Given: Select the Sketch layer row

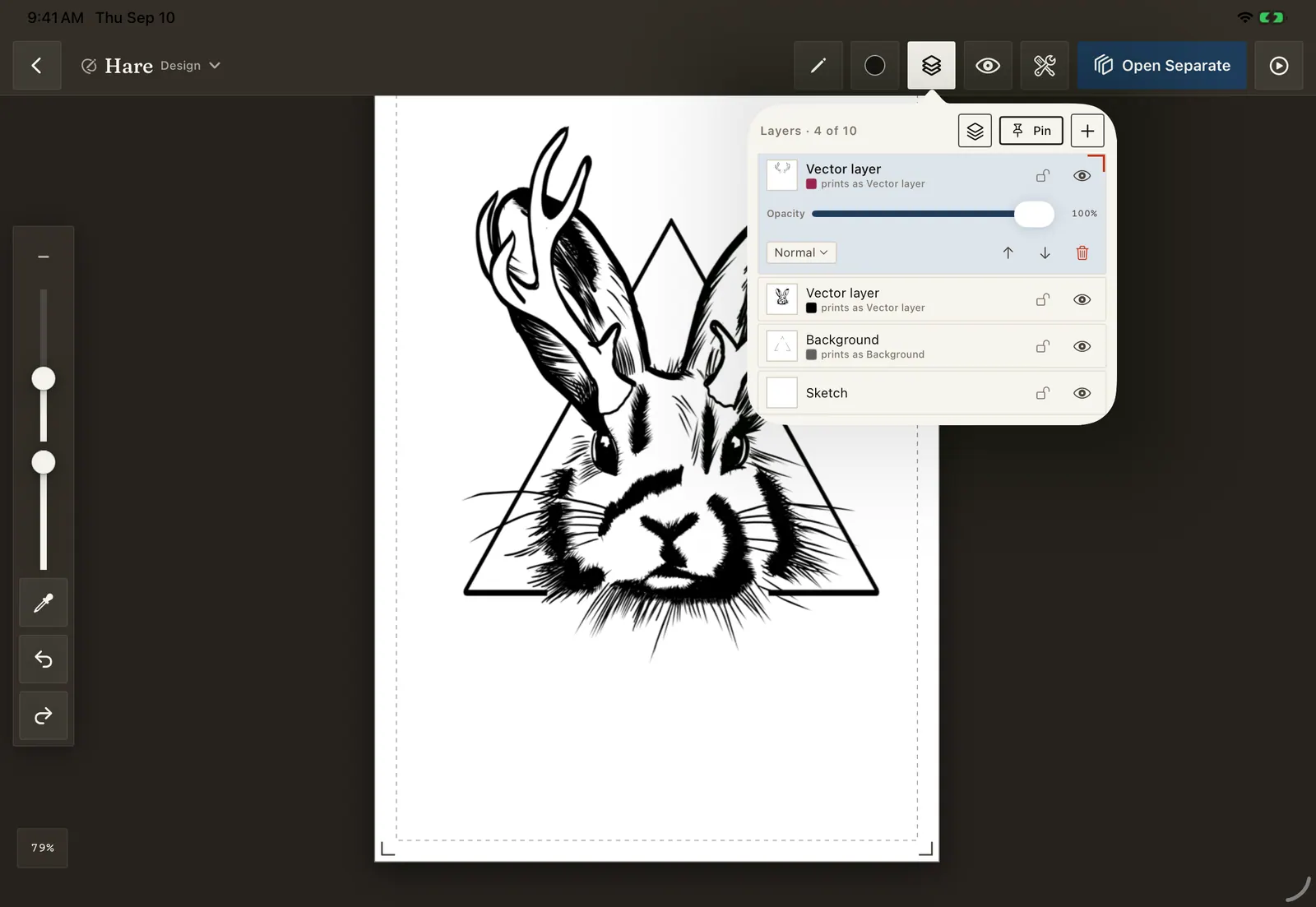Looking at the screenshot, I should 931,393.
